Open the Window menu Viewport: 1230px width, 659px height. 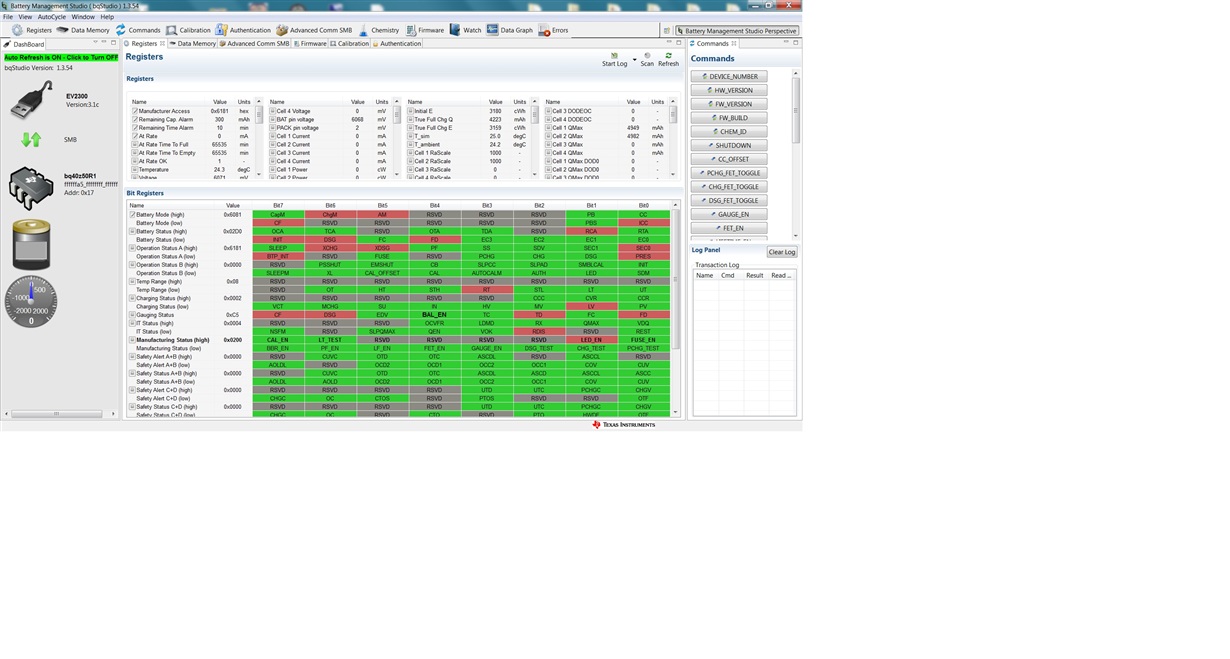click(83, 17)
